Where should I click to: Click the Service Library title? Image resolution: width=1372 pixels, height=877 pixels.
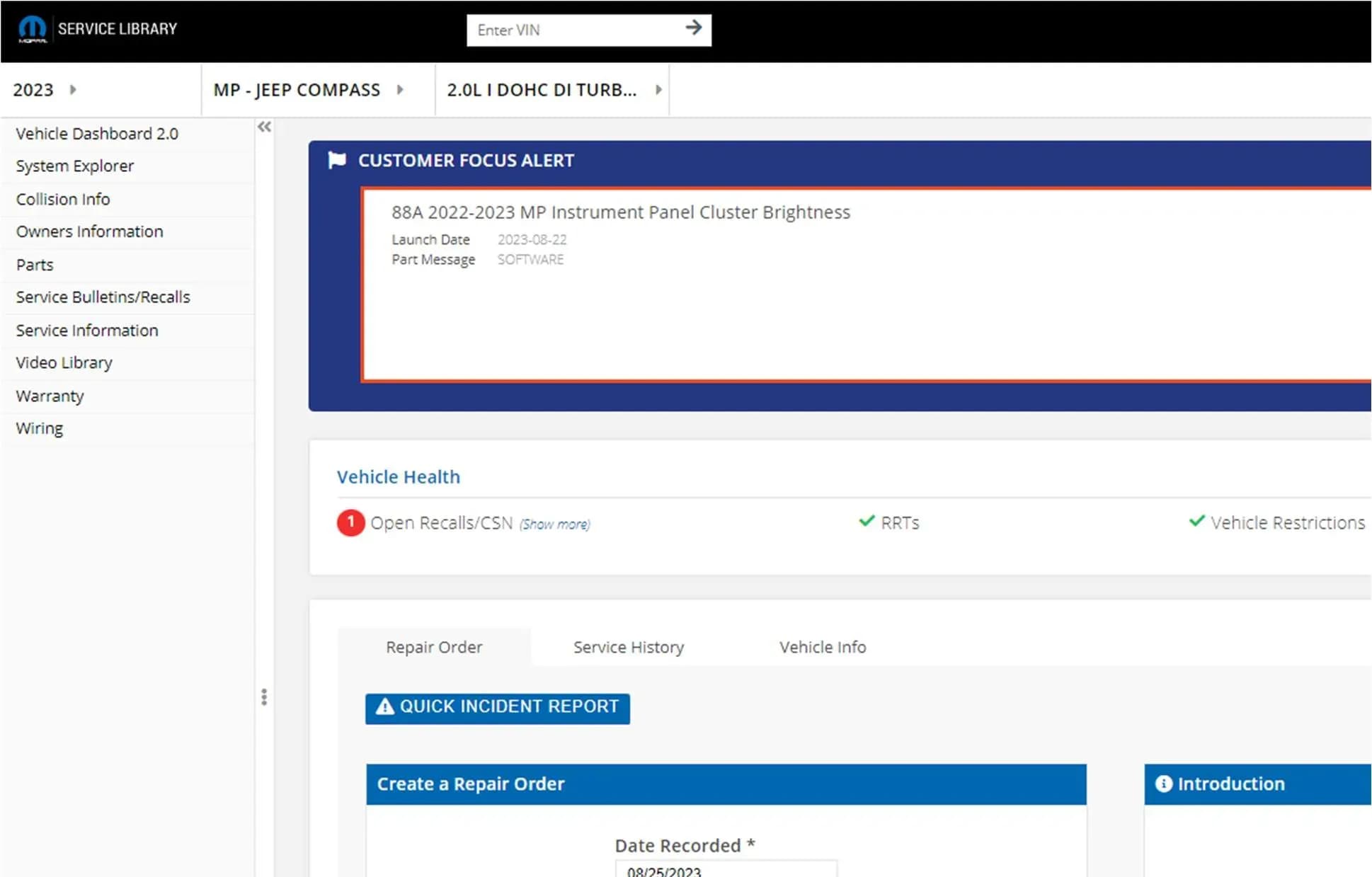[x=118, y=29]
